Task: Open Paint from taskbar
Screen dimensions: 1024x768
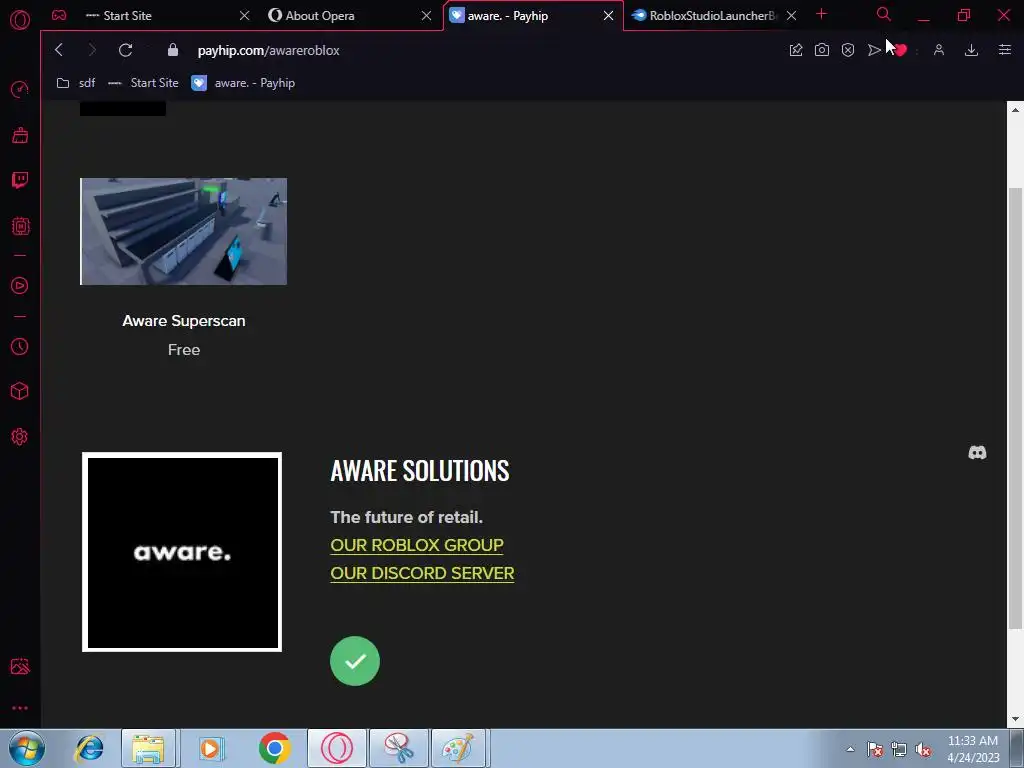Action: pos(459,748)
